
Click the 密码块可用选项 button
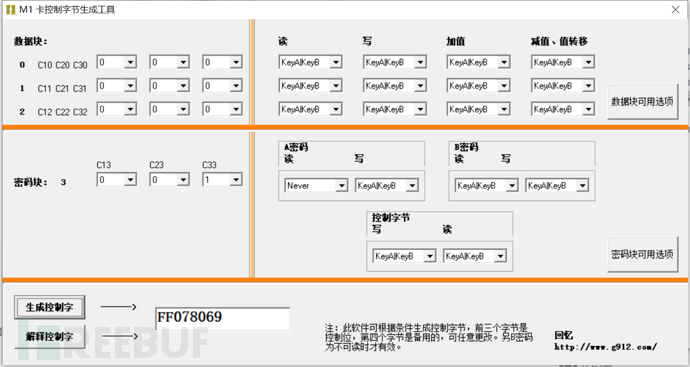pyautogui.click(x=642, y=254)
